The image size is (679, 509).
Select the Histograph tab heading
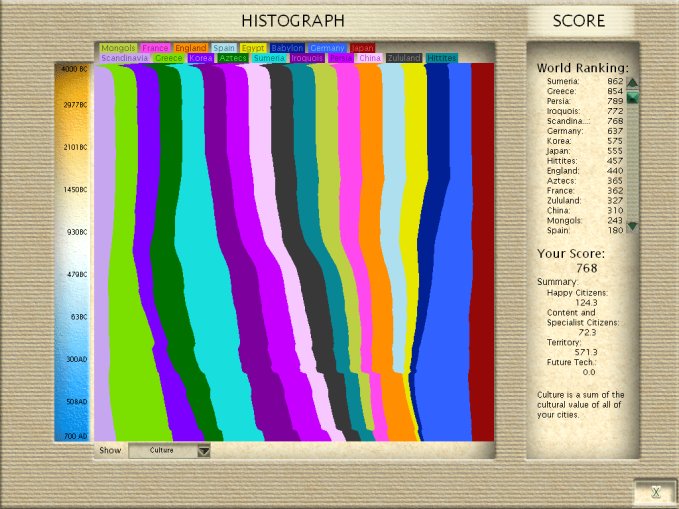click(x=292, y=20)
